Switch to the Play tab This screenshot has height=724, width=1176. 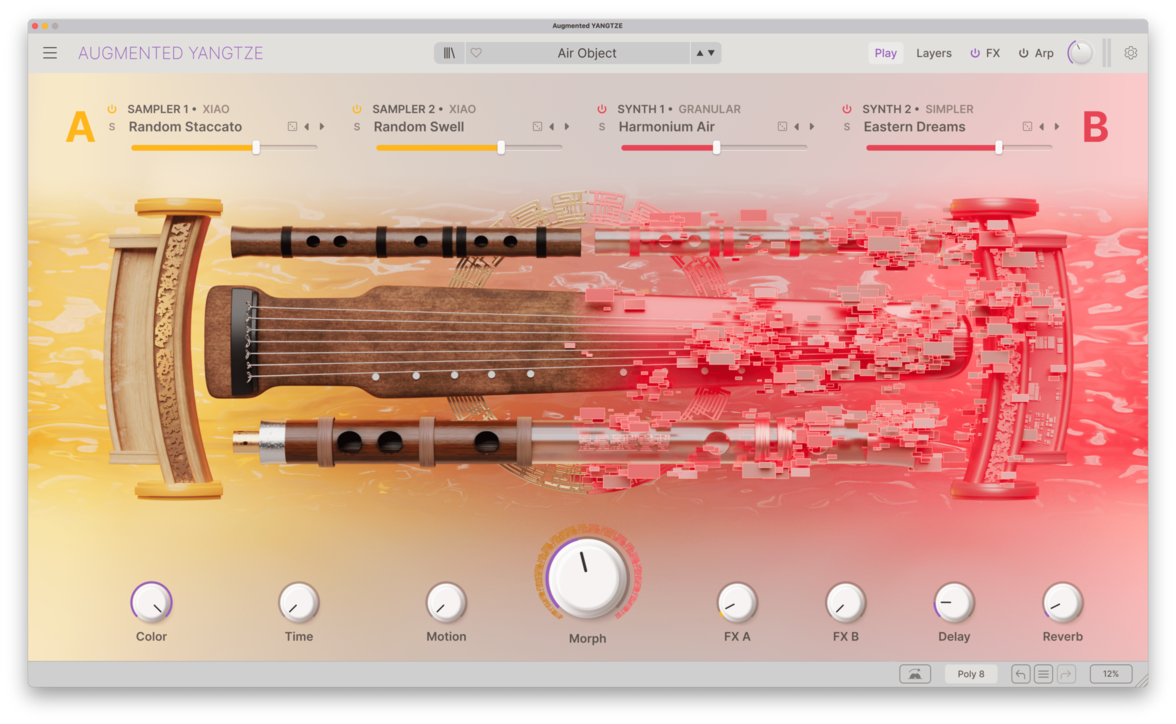pyautogui.click(x=885, y=53)
